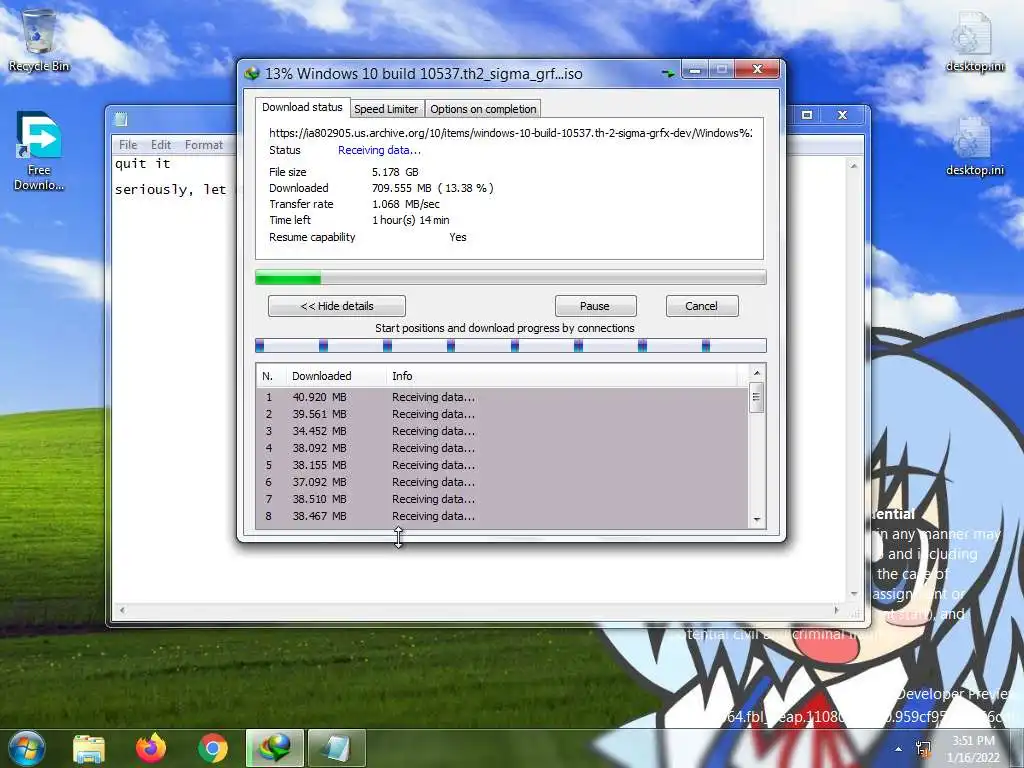Launch Google Chrome from the taskbar
Image resolution: width=1024 pixels, height=768 pixels.
[213, 748]
